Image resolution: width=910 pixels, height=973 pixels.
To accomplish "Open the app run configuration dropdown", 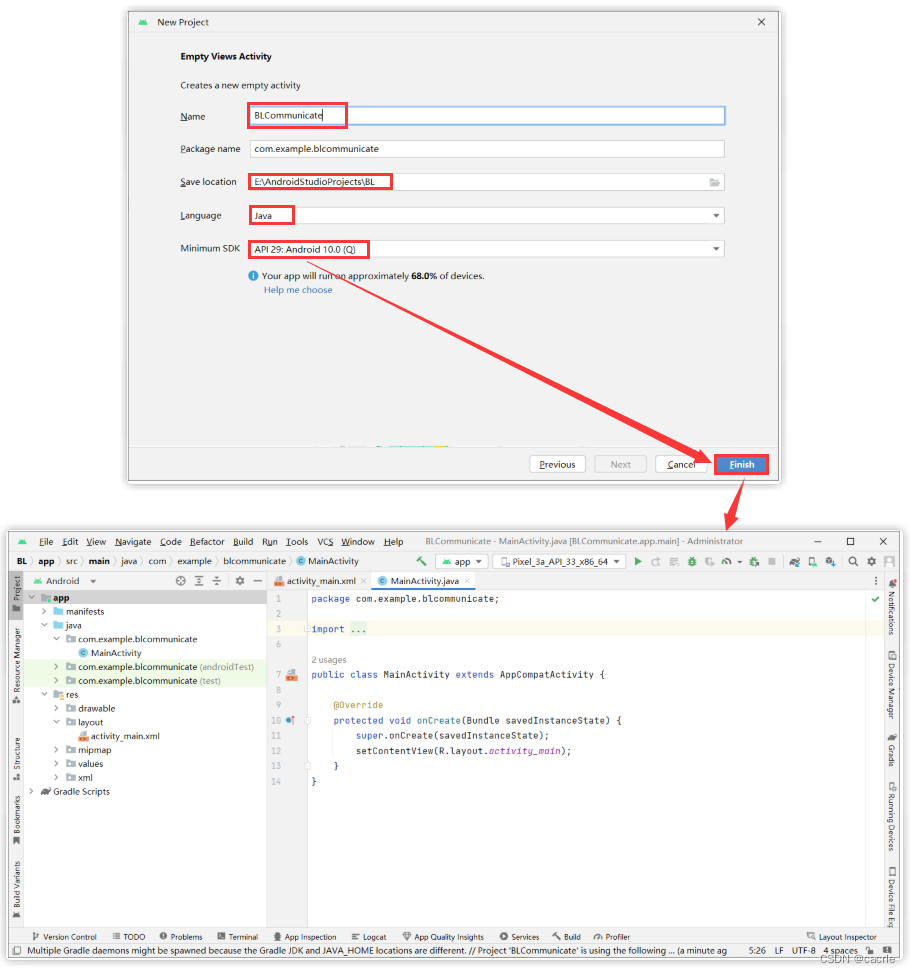I will (462, 562).
